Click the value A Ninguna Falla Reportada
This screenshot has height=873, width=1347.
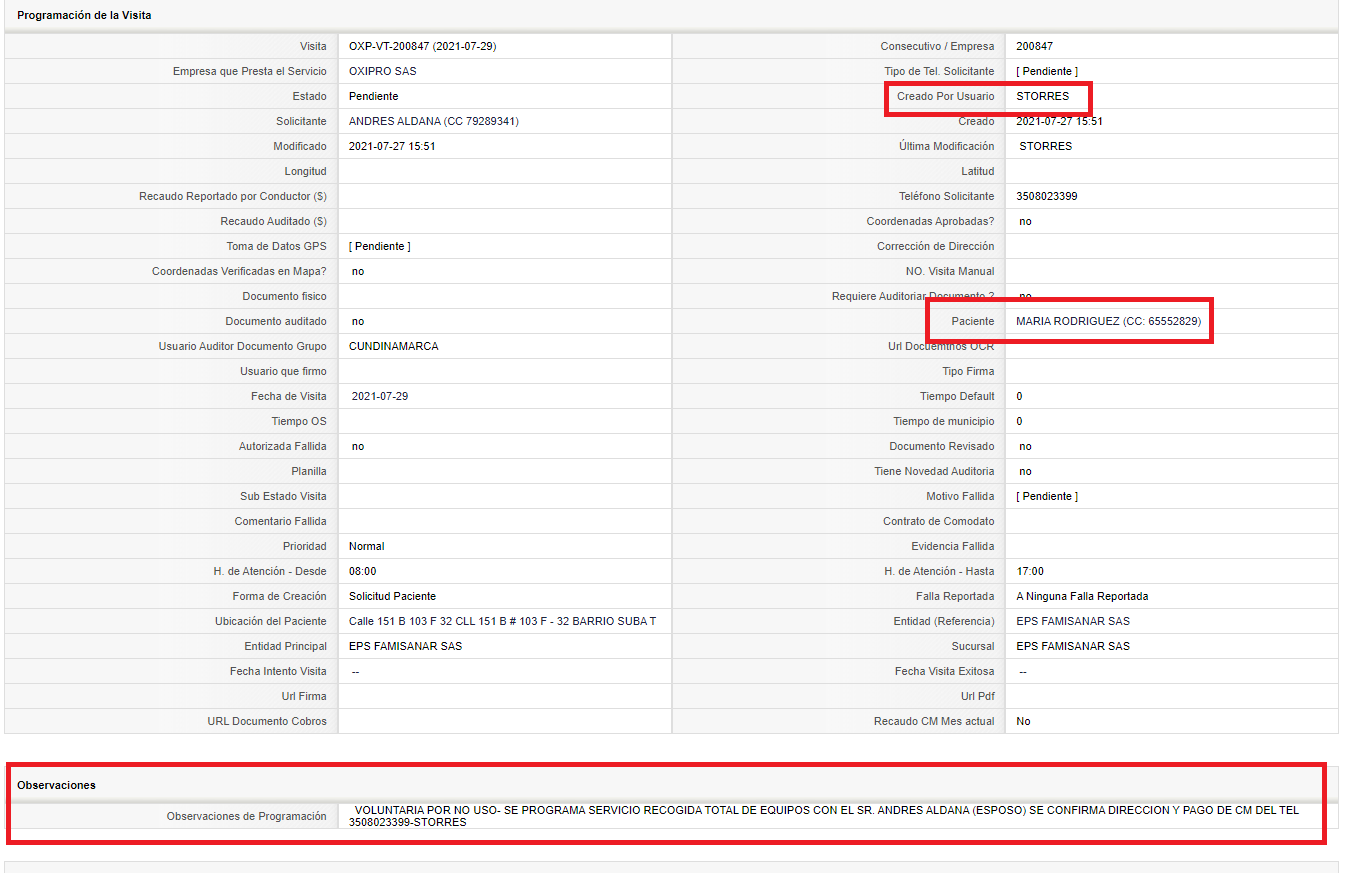[1082, 596]
